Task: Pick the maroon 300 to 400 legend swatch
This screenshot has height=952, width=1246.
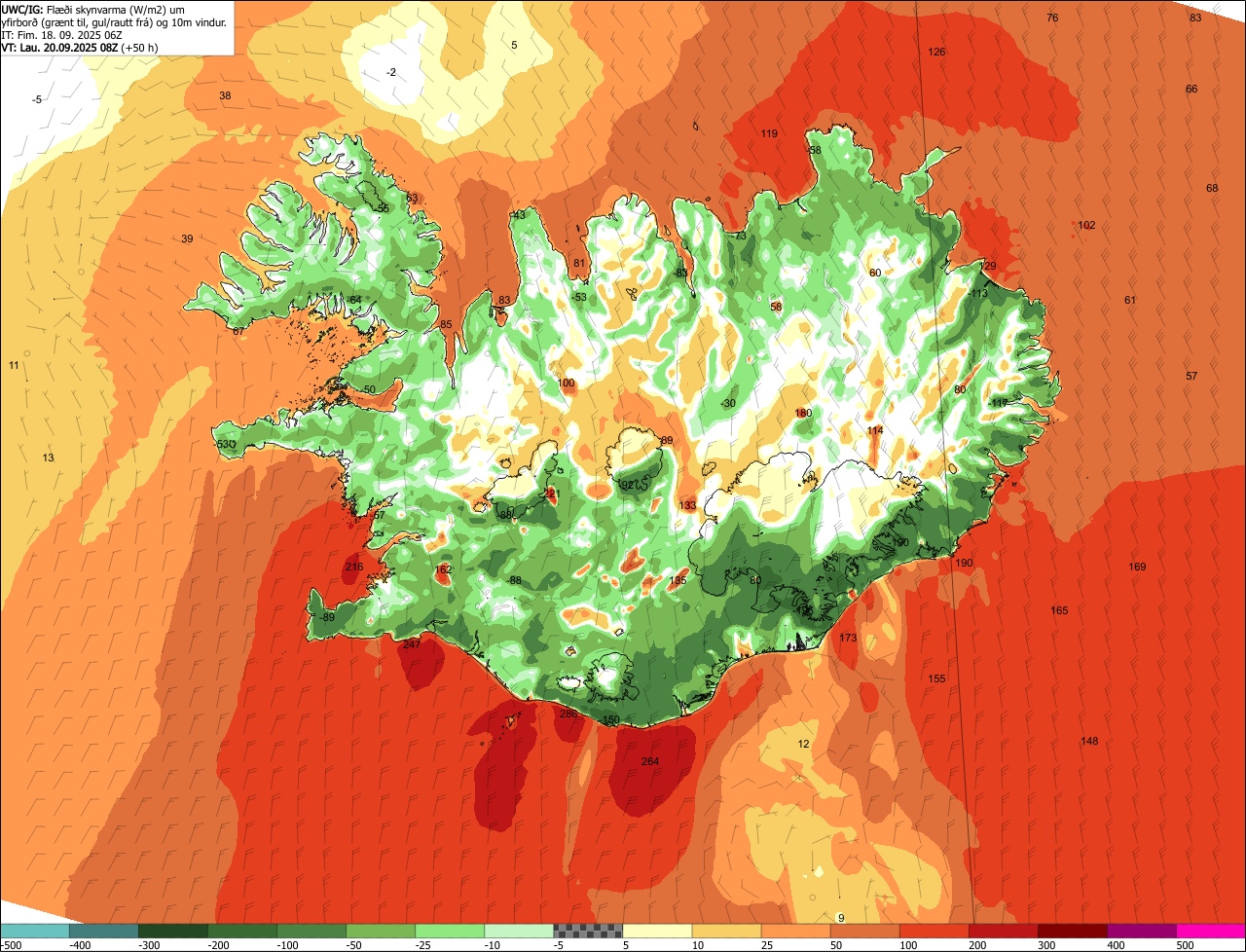Action: point(1072,931)
